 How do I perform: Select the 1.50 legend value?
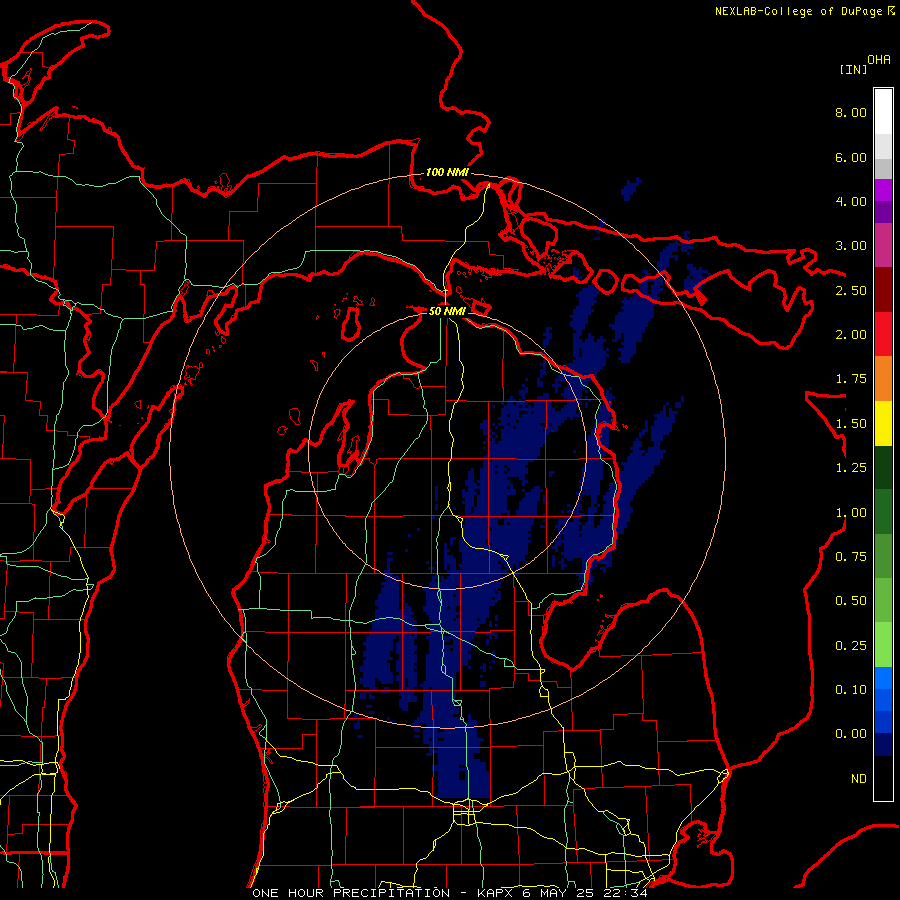tap(851, 424)
